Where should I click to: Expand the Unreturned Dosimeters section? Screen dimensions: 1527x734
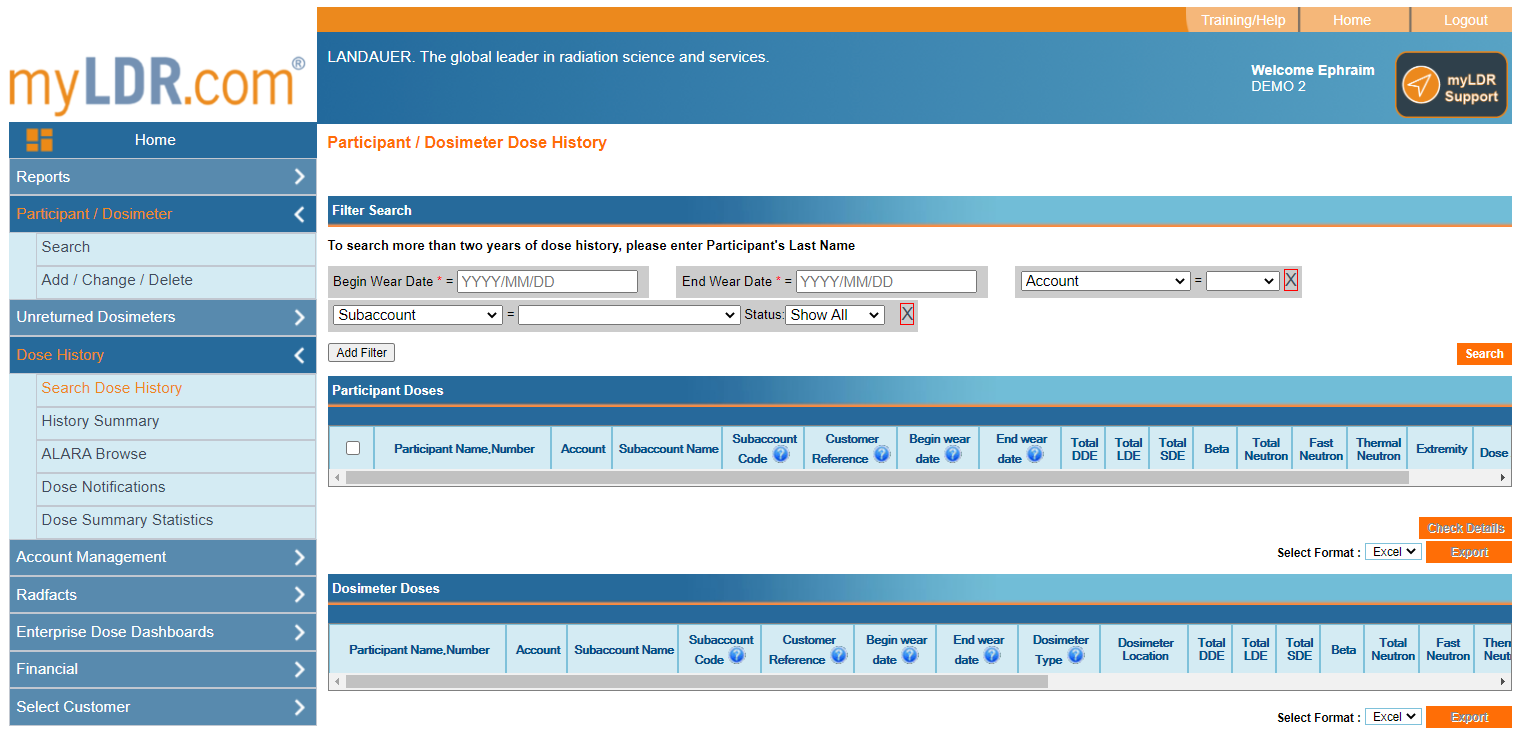coord(299,317)
